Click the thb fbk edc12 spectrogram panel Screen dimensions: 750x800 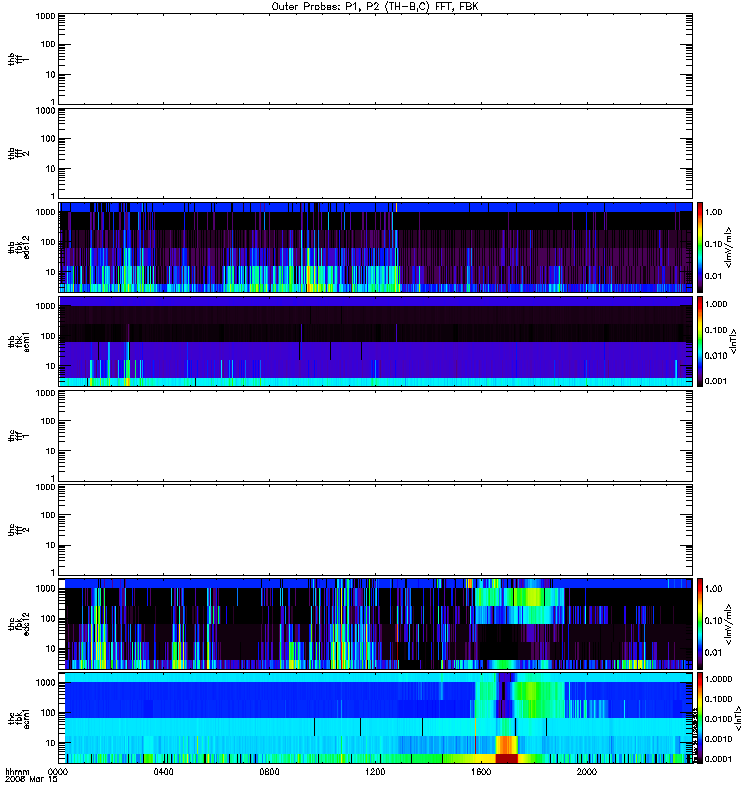click(x=376, y=247)
